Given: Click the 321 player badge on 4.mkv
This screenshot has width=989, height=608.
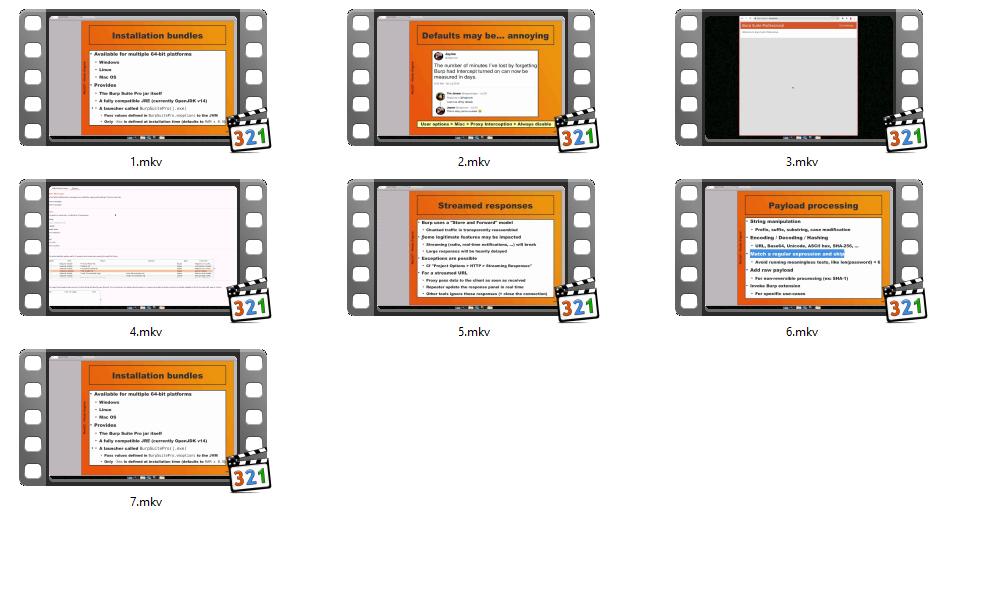Looking at the screenshot, I should pos(250,302).
